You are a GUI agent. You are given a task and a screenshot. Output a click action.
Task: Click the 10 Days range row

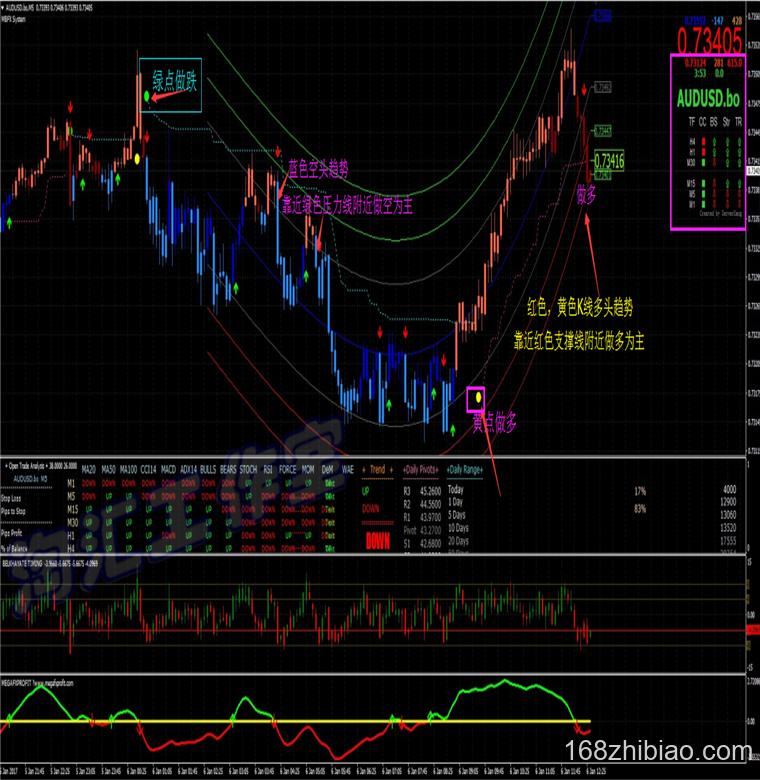[458, 528]
